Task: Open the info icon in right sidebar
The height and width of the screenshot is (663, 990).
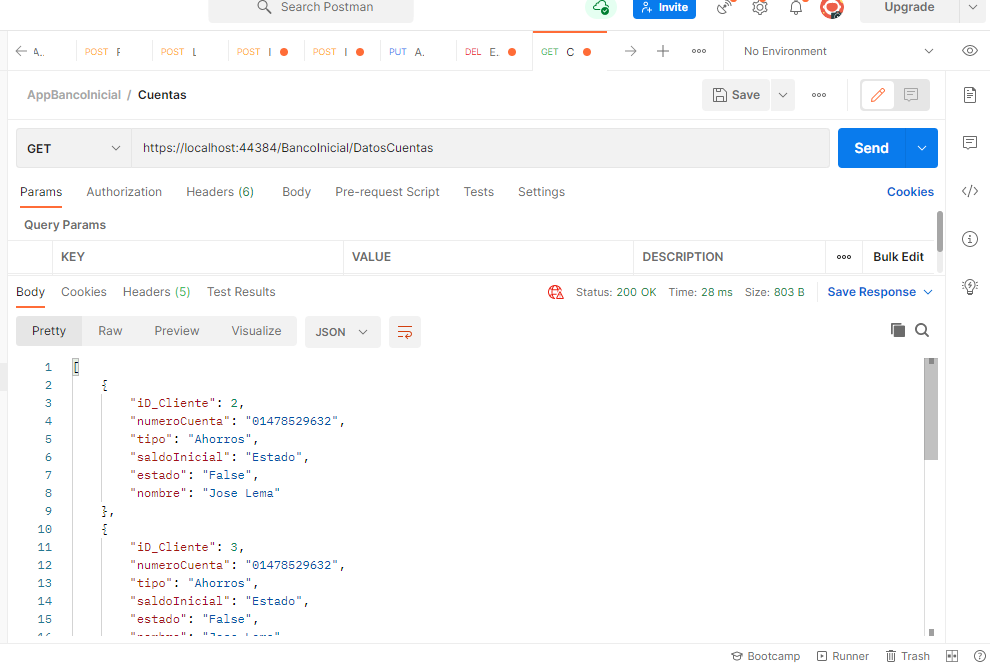Action: pyautogui.click(x=970, y=239)
